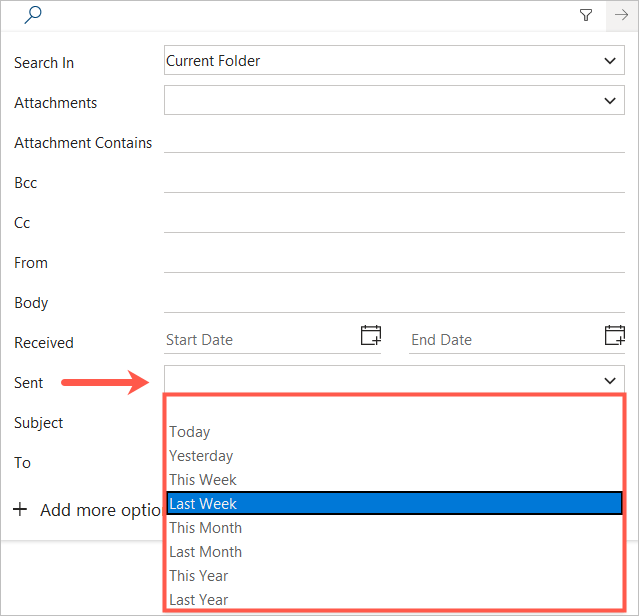Click the plus icon for more options
Screen dimensions: 639x616
[20, 510]
